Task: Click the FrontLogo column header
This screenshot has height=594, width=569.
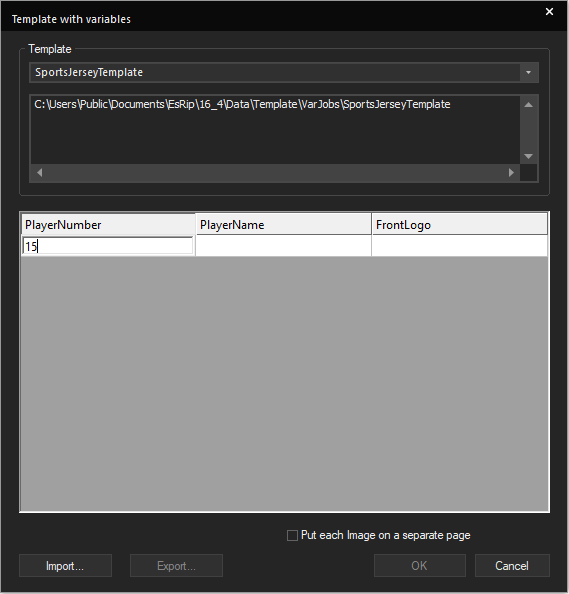Action: 460,225
